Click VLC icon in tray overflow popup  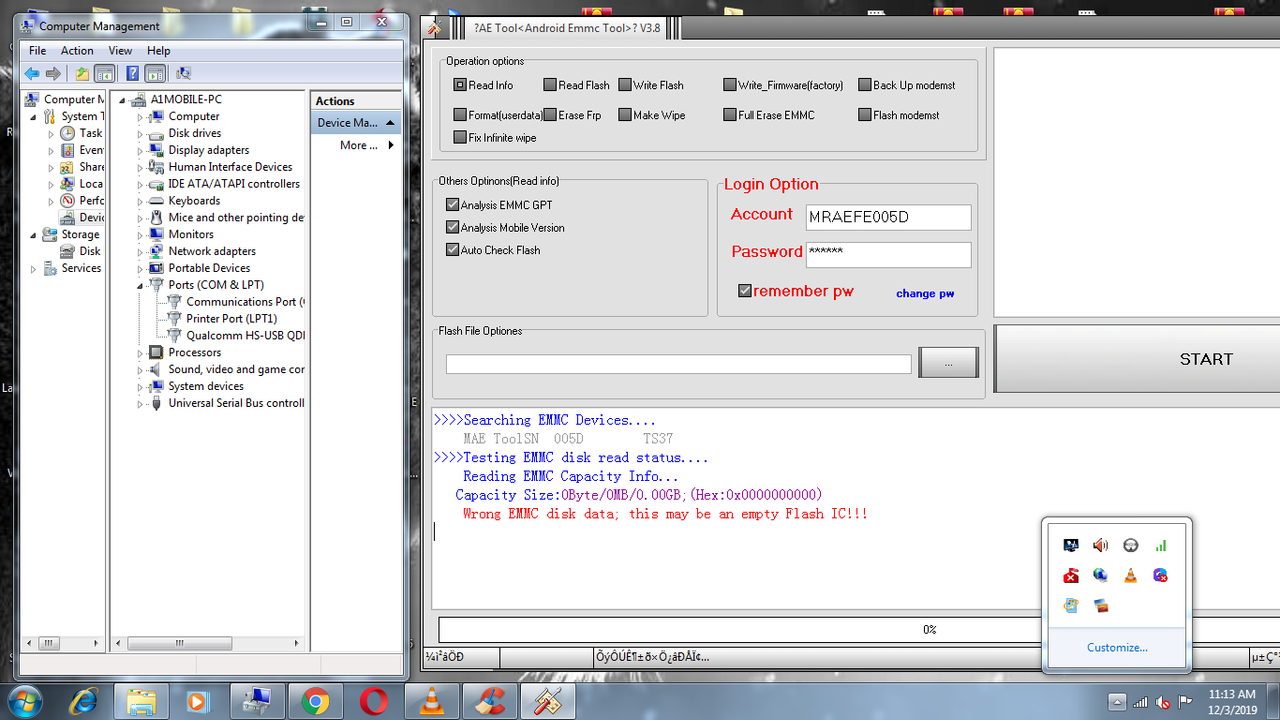(1130, 575)
